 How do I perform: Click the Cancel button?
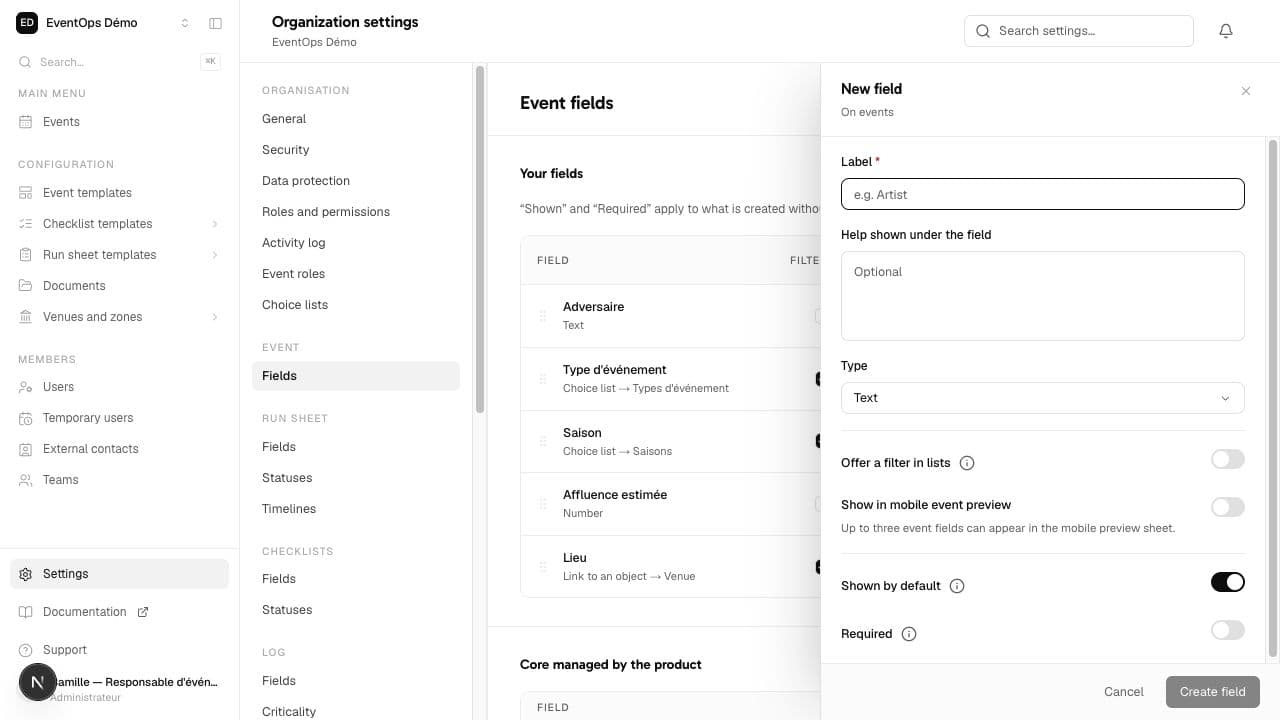click(x=1124, y=692)
